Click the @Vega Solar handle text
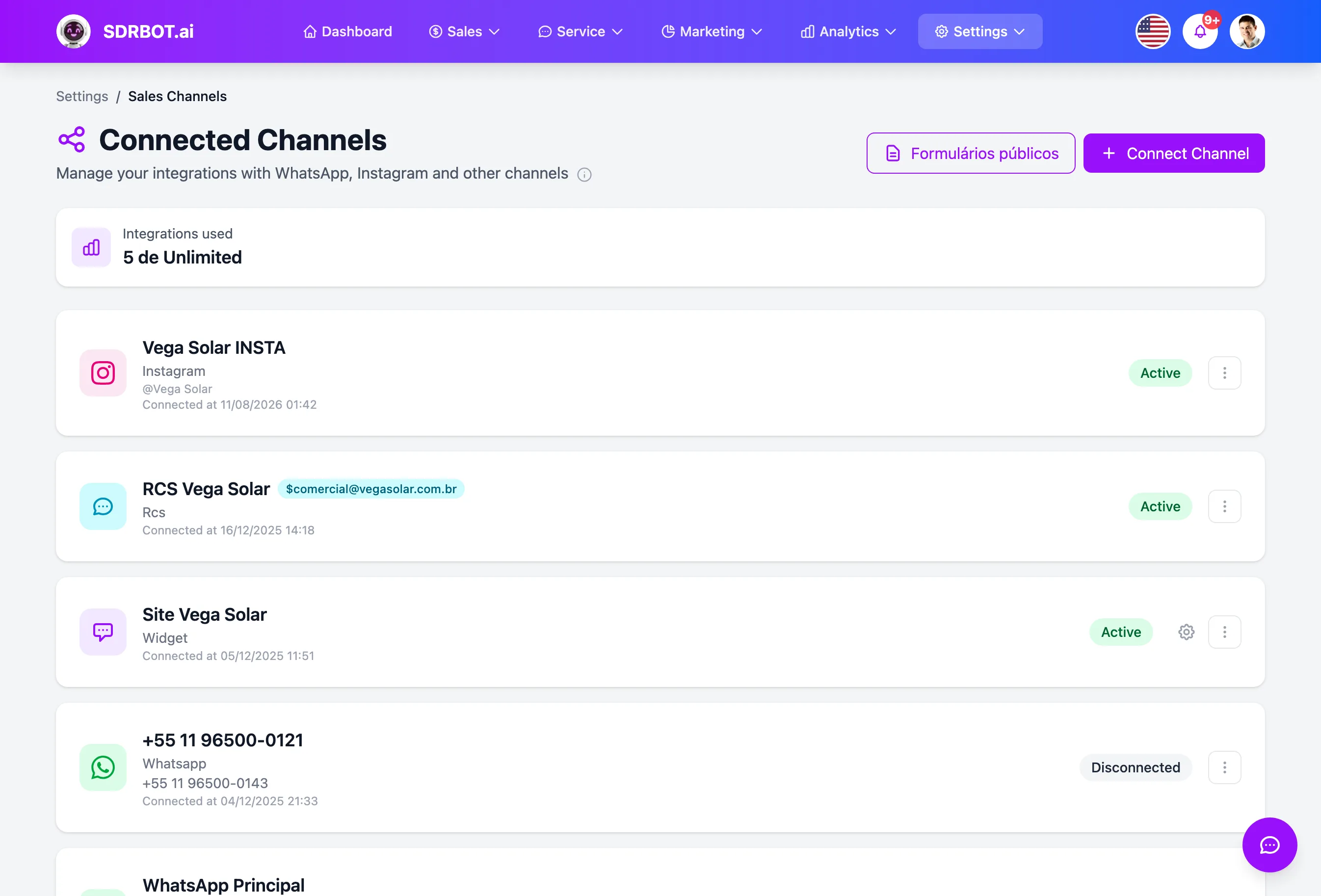 [177, 389]
